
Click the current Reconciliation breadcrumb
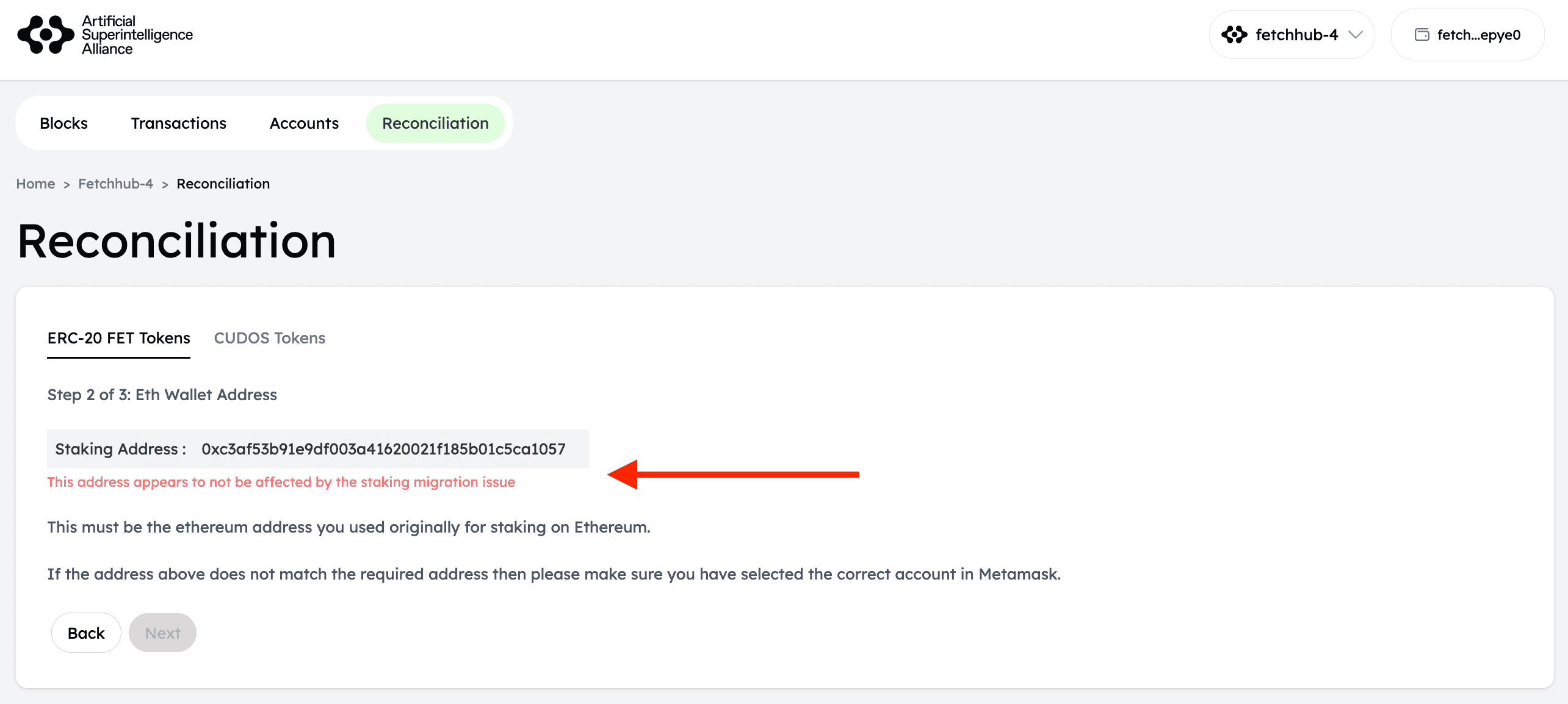(x=223, y=184)
